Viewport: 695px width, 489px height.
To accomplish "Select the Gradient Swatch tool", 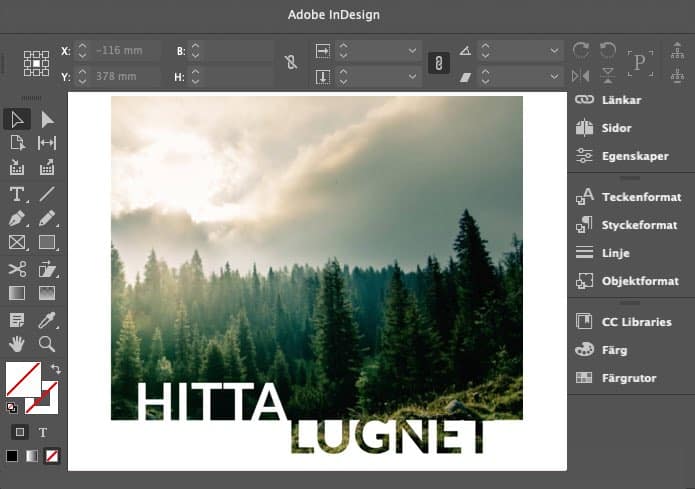I will [x=17, y=293].
